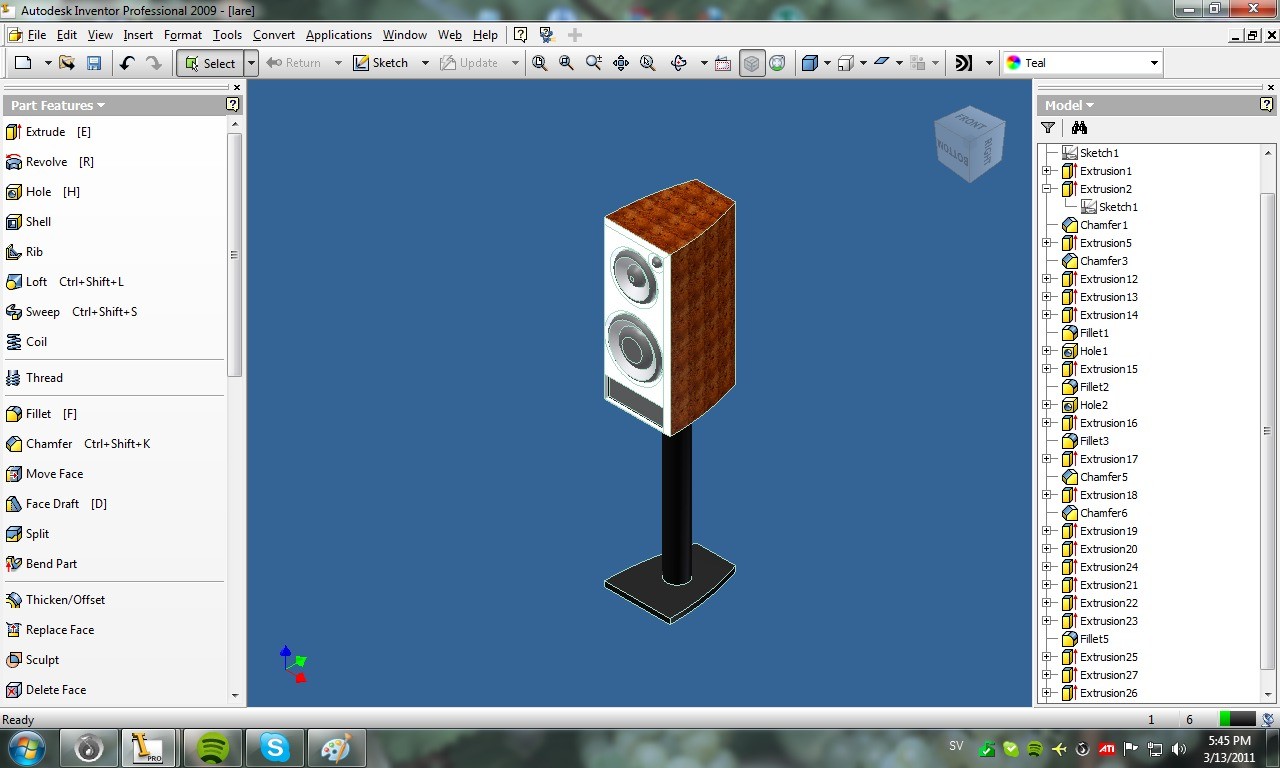Click the ViewCube in the viewport

click(x=965, y=144)
